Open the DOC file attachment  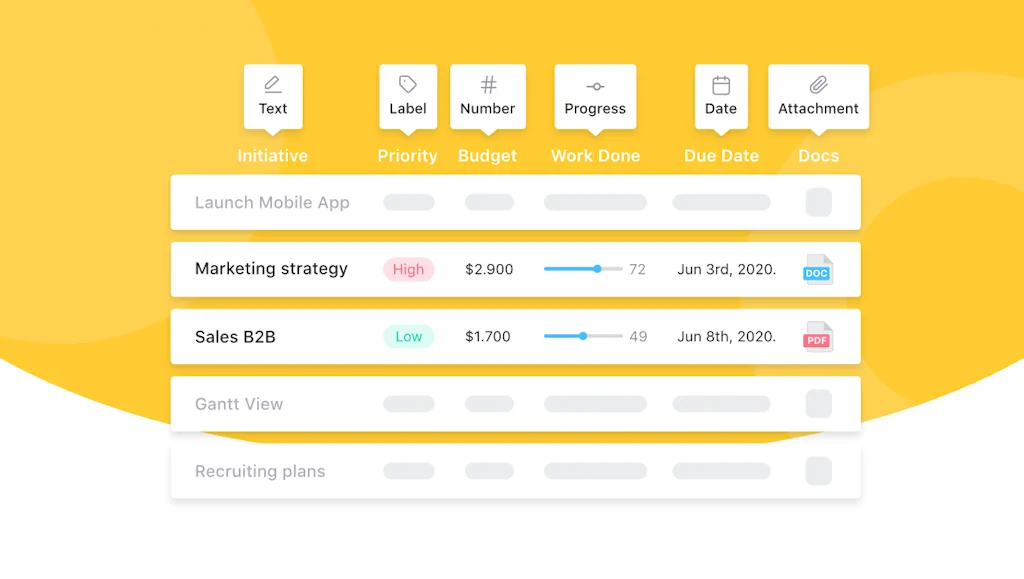coord(818,269)
